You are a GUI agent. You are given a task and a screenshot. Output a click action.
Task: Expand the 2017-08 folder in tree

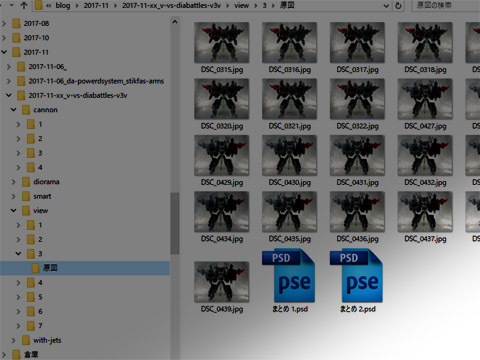pyautogui.click(x=4, y=23)
